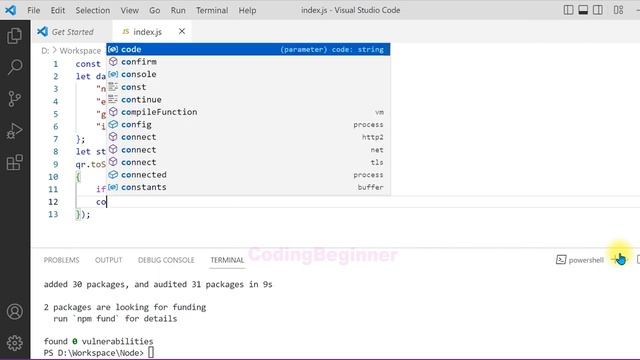Select the 'connect' tls suggestion
The height and width of the screenshot is (360, 640).
point(248,162)
